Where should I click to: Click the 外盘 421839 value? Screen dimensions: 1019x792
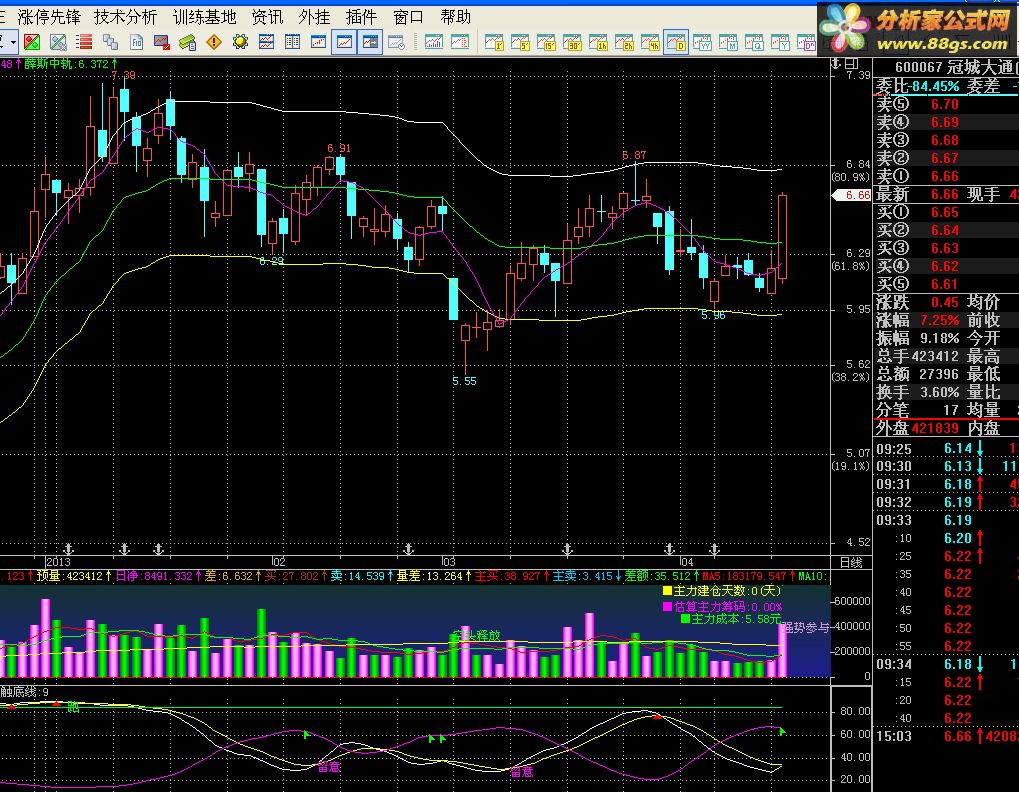click(x=935, y=428)
